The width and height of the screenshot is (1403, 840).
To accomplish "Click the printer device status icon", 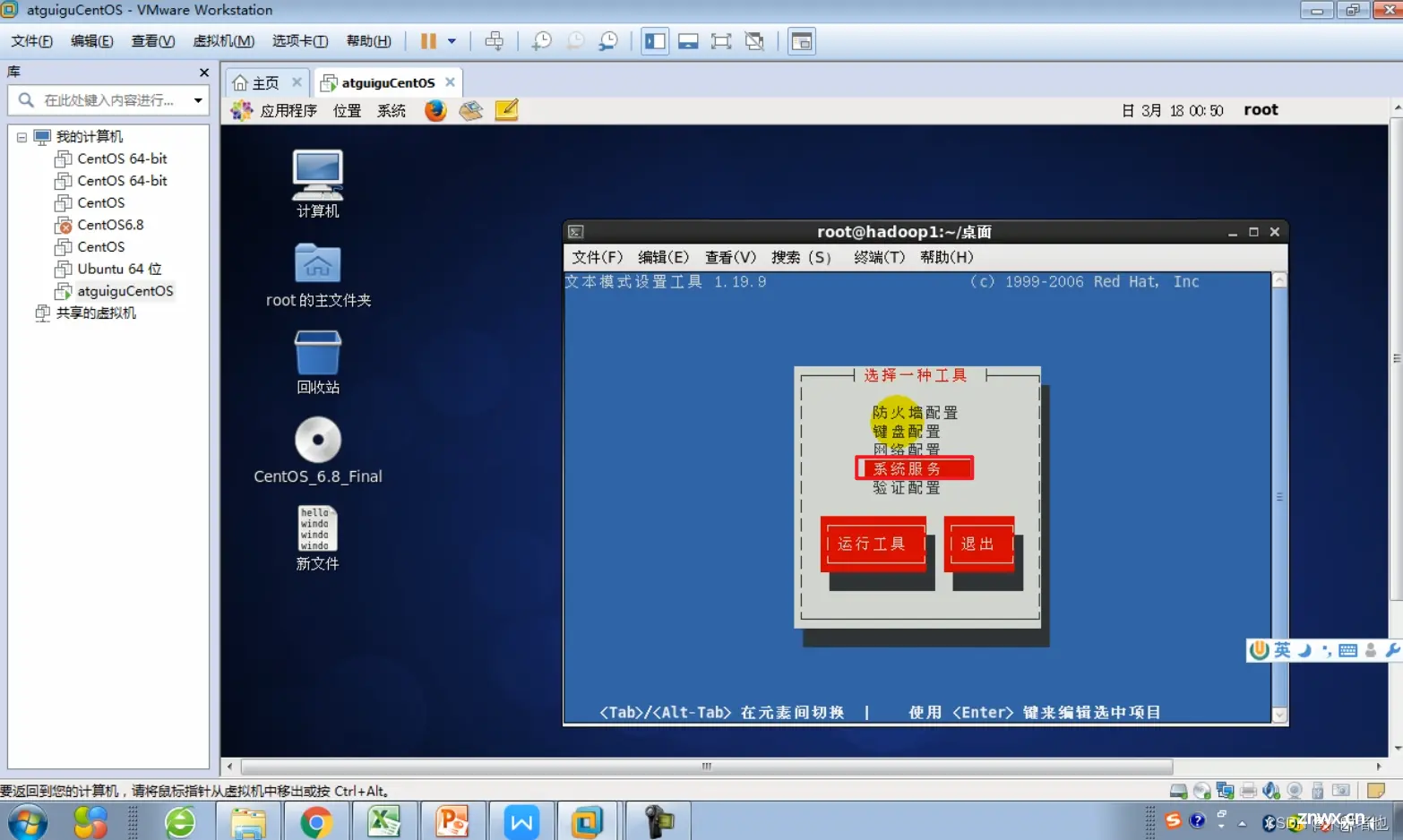I will tap(1248, 791).
